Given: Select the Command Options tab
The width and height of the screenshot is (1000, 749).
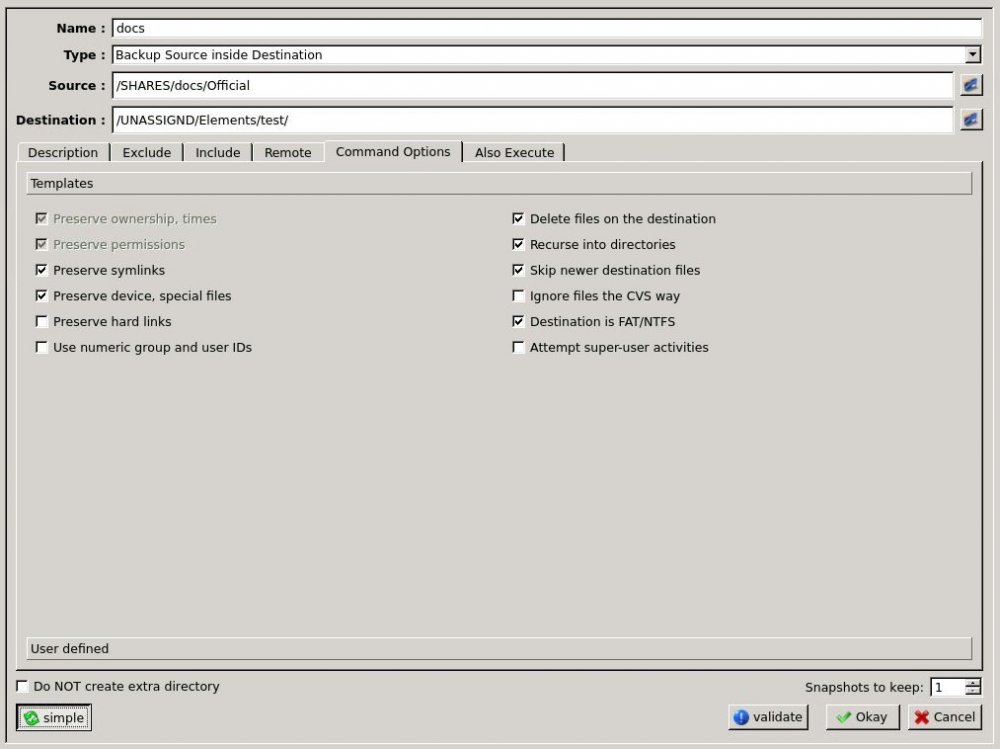Looking at the screenshot, I should (393, 152).
